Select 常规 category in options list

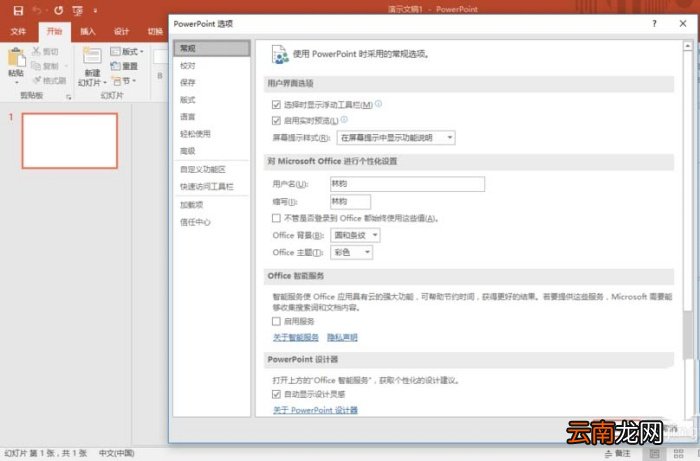pos(212,48)
